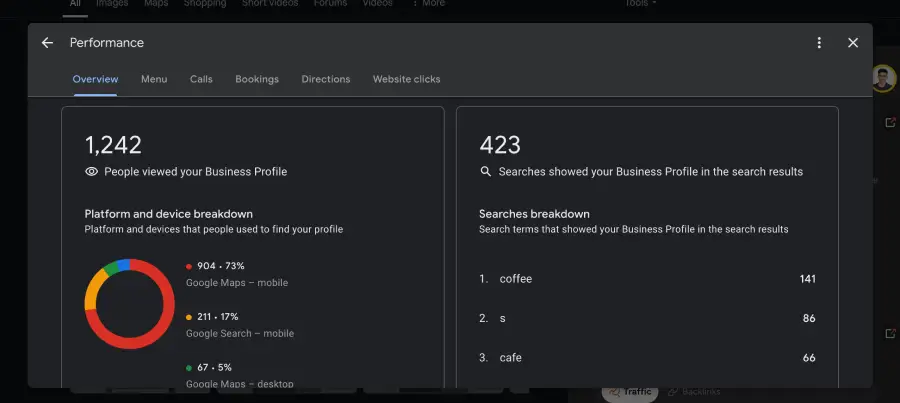Click the magnifier icon beside Searches showed

point(486,172)
